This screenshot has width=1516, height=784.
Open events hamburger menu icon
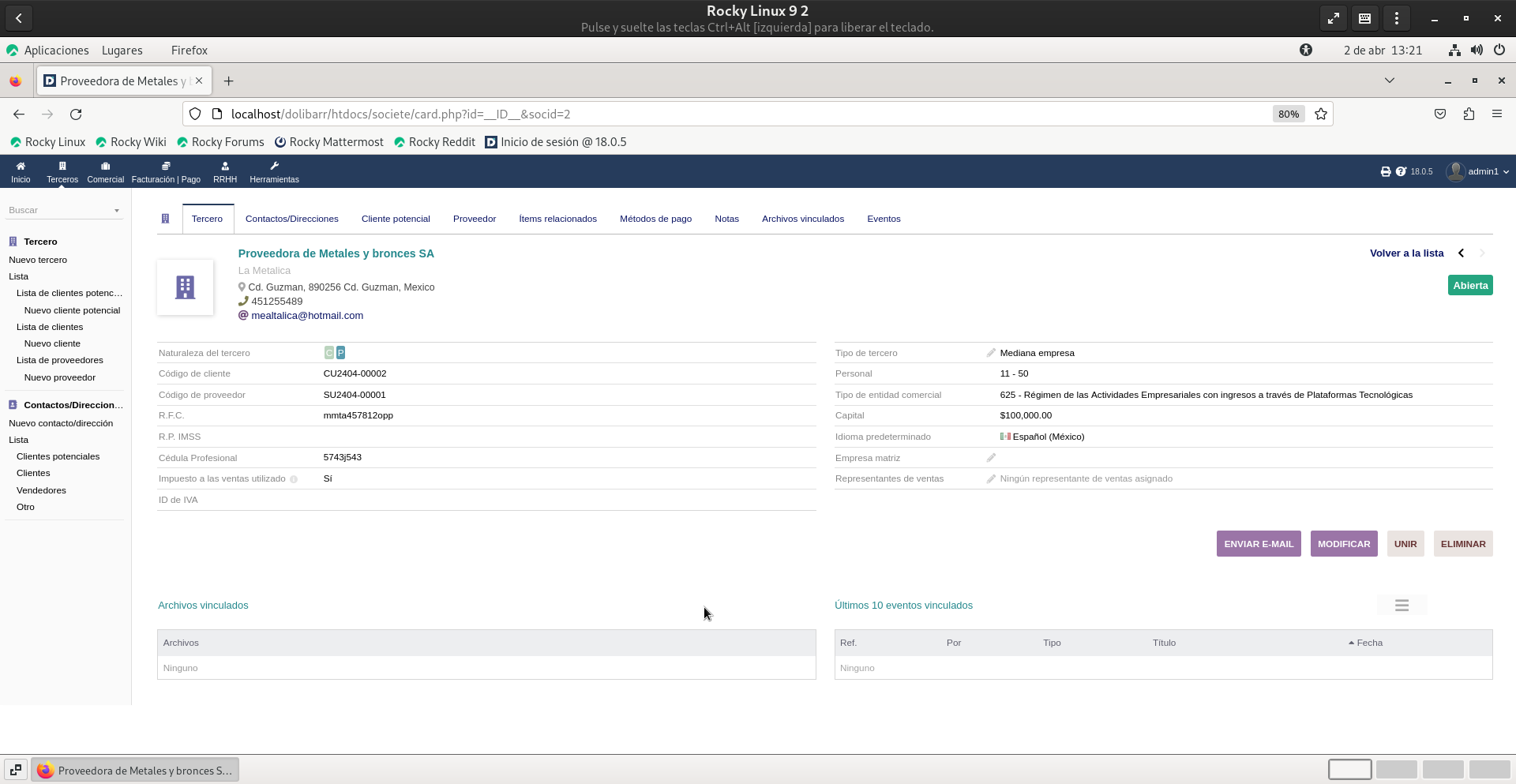pyautogui.click(x=1402, y=606)
